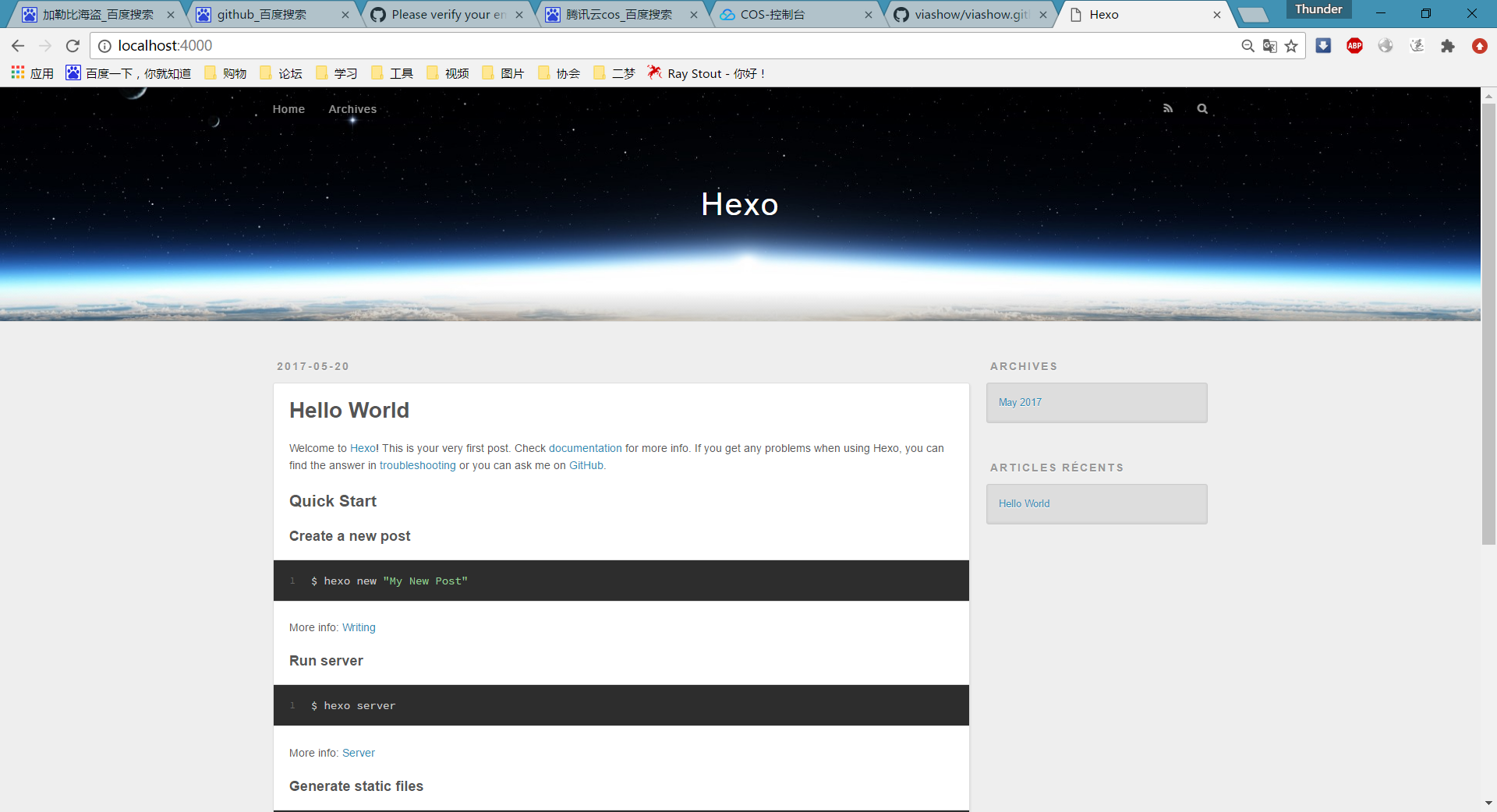This screenshot has width=1497, height=812.
Task: Click the Hexo site title
Action: pos(739,204)
